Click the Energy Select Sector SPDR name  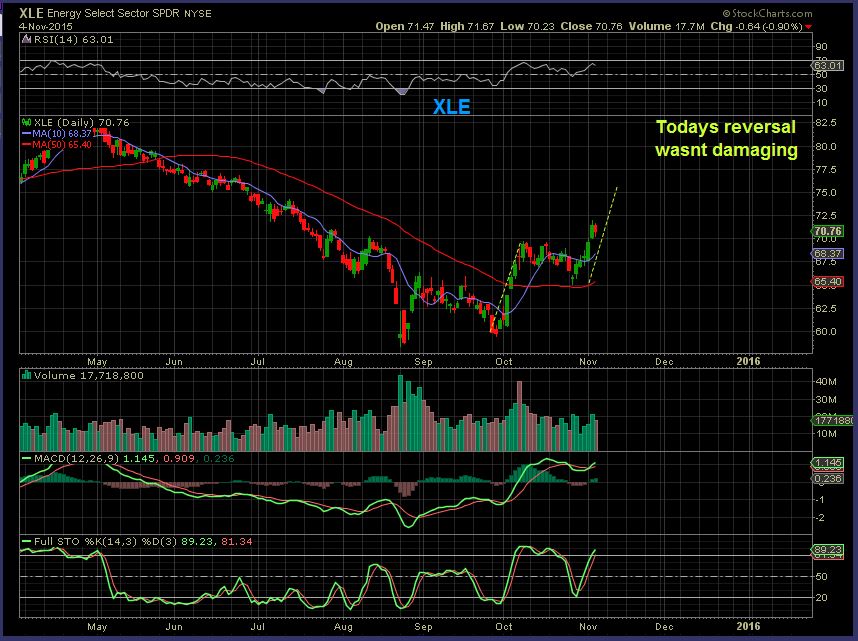click(x=113, y=13)
